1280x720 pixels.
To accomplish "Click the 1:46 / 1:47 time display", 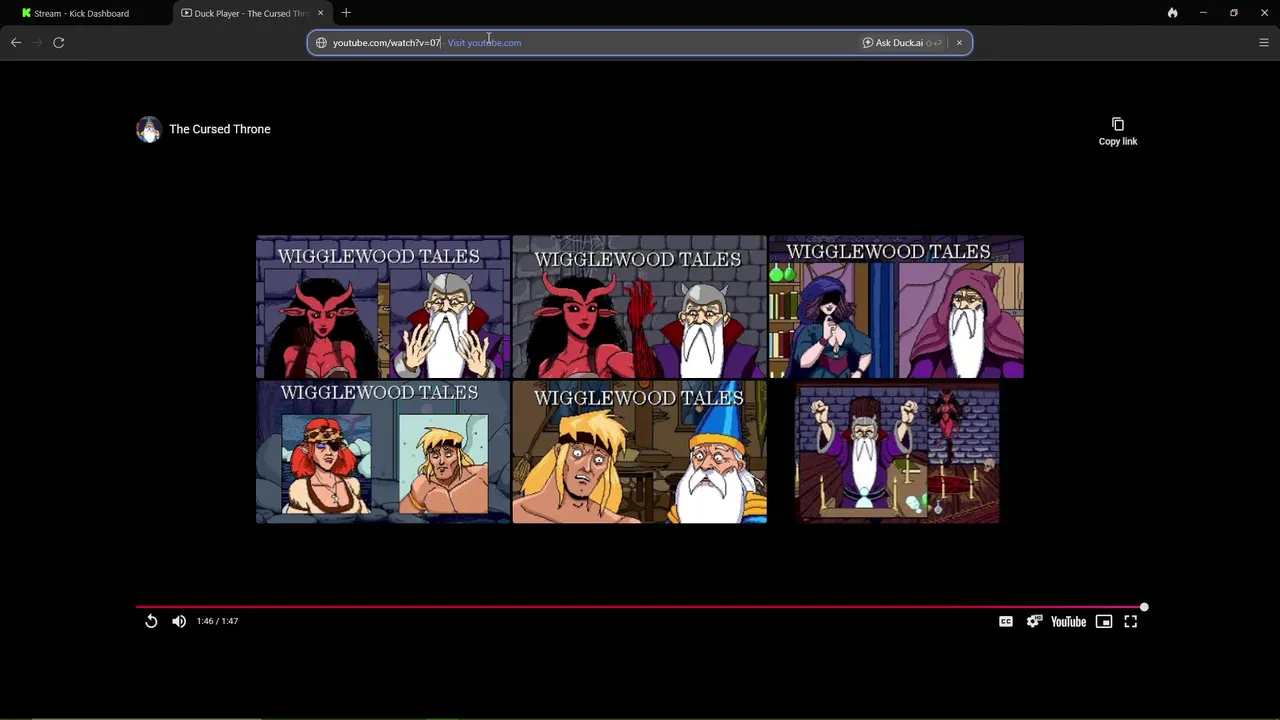I will 217,621.
